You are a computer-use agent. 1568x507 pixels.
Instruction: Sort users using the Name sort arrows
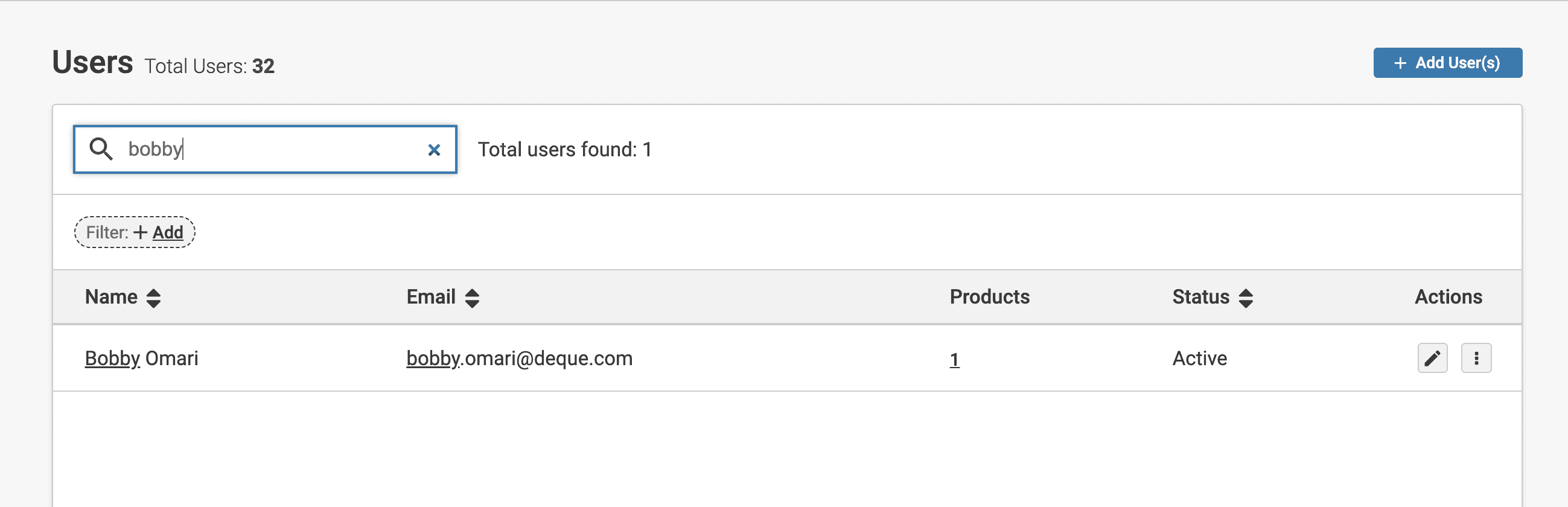pyautogui.click(x=153, y=298)
